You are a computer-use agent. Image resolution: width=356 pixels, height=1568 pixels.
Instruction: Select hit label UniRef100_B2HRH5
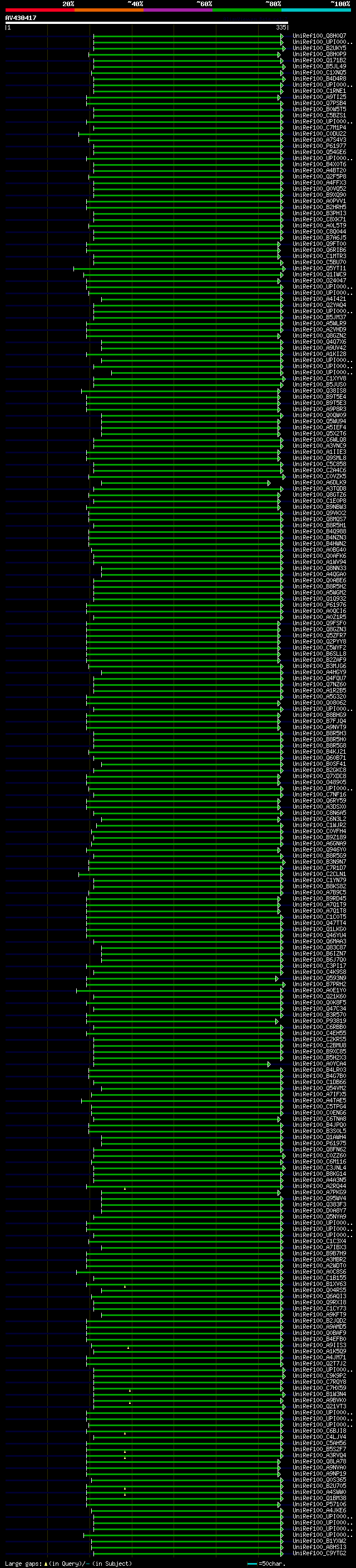click(x=319, y=207)
